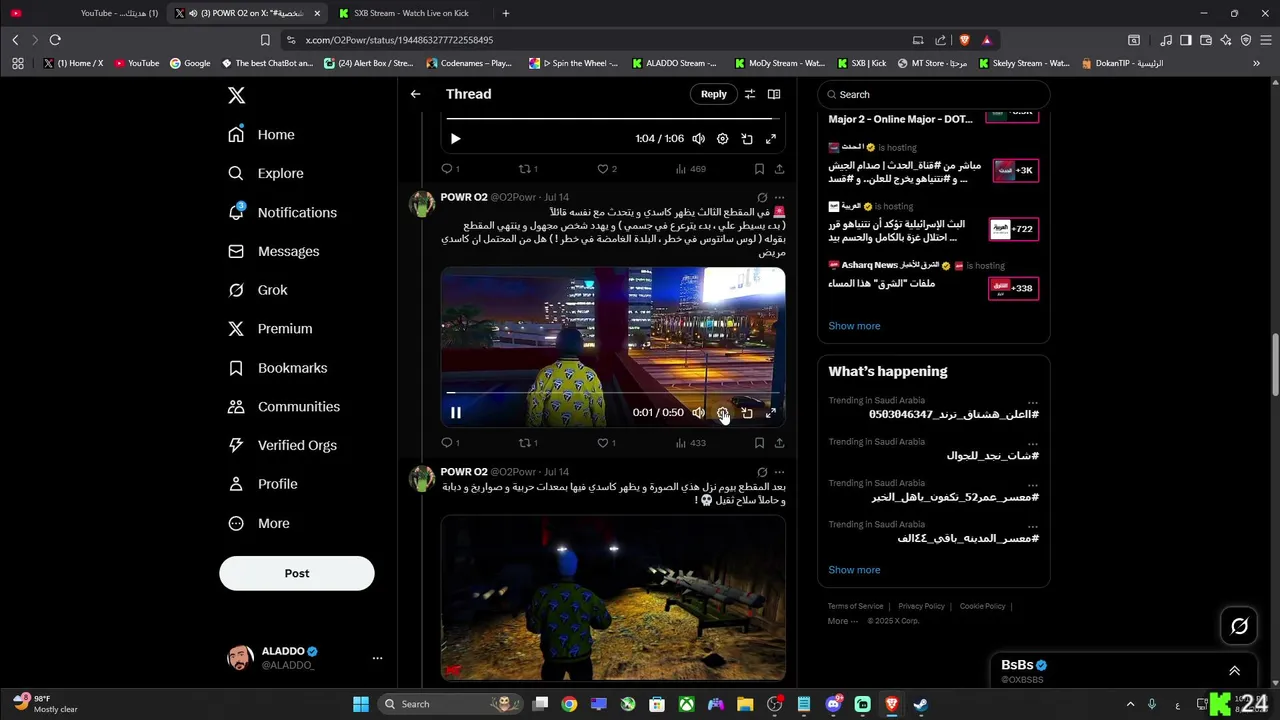Open Brave Shields lion icon in the address bar
The image size is (1280, 720).
(965, 40)
